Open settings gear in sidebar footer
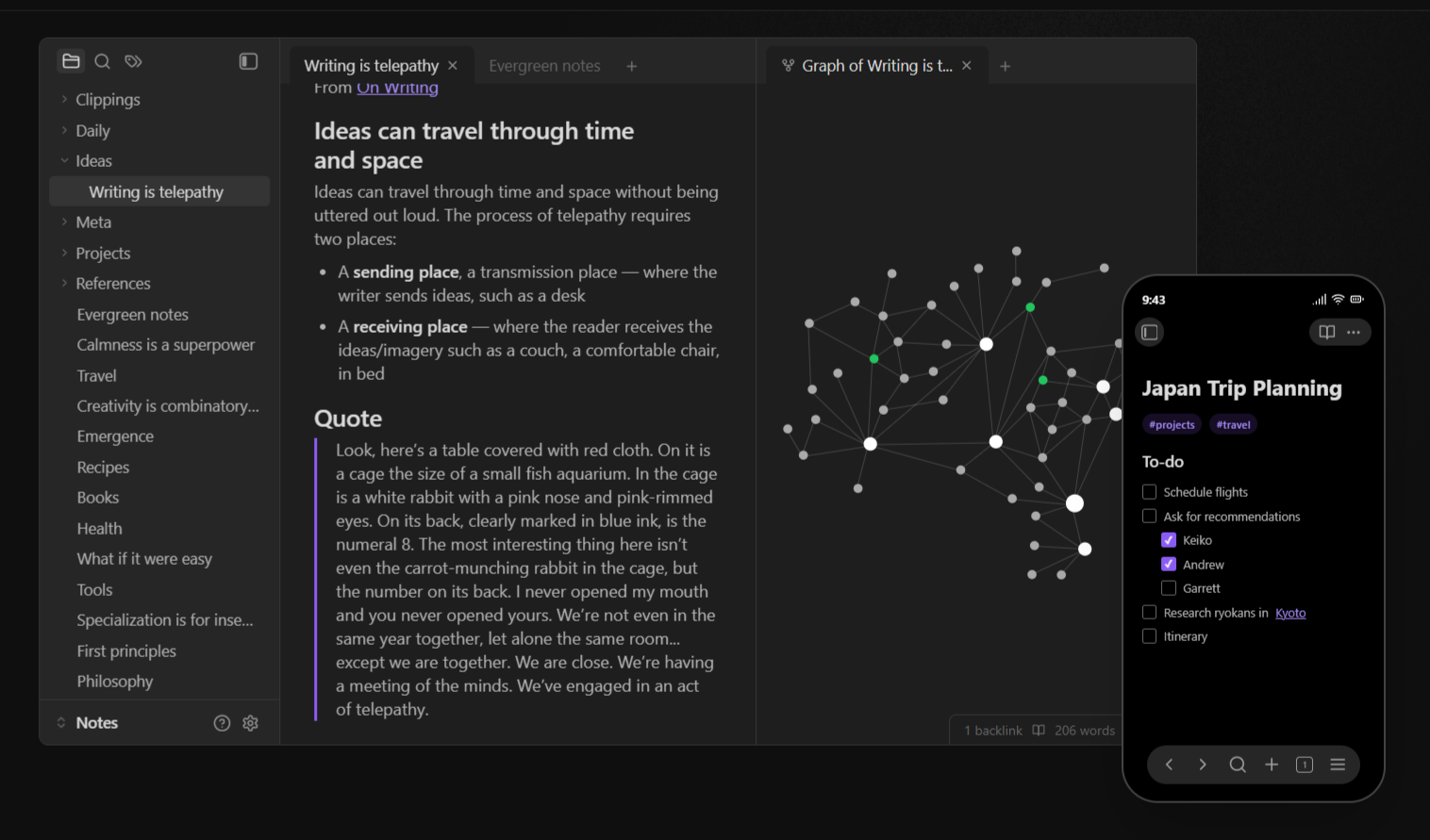Viewport: 1430px width, 840px height. pos(250,723)
